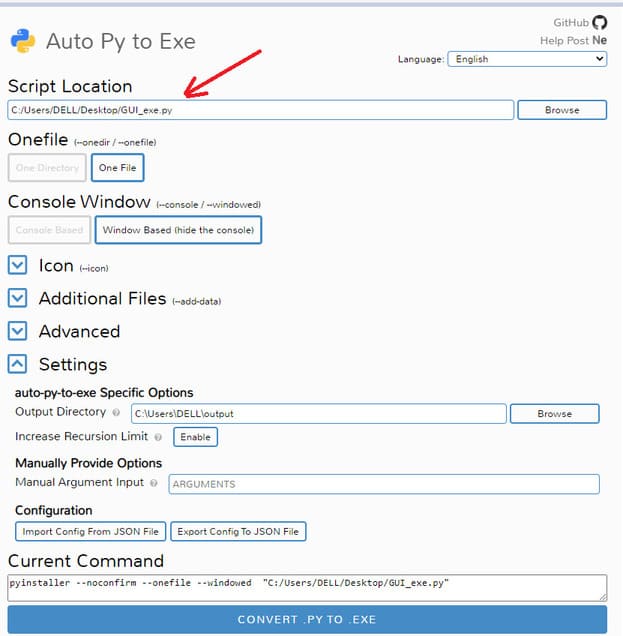Select the One File option
The width and height of the screenshot is (623, 636).
click(118, 168)
